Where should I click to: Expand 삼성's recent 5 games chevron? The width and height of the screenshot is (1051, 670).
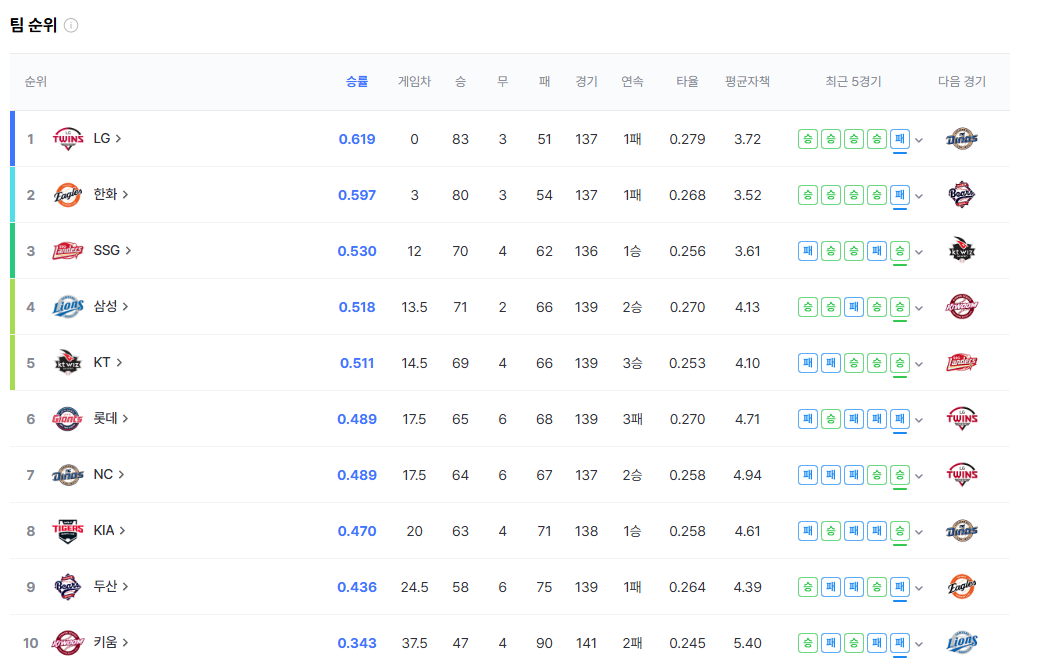919,308
